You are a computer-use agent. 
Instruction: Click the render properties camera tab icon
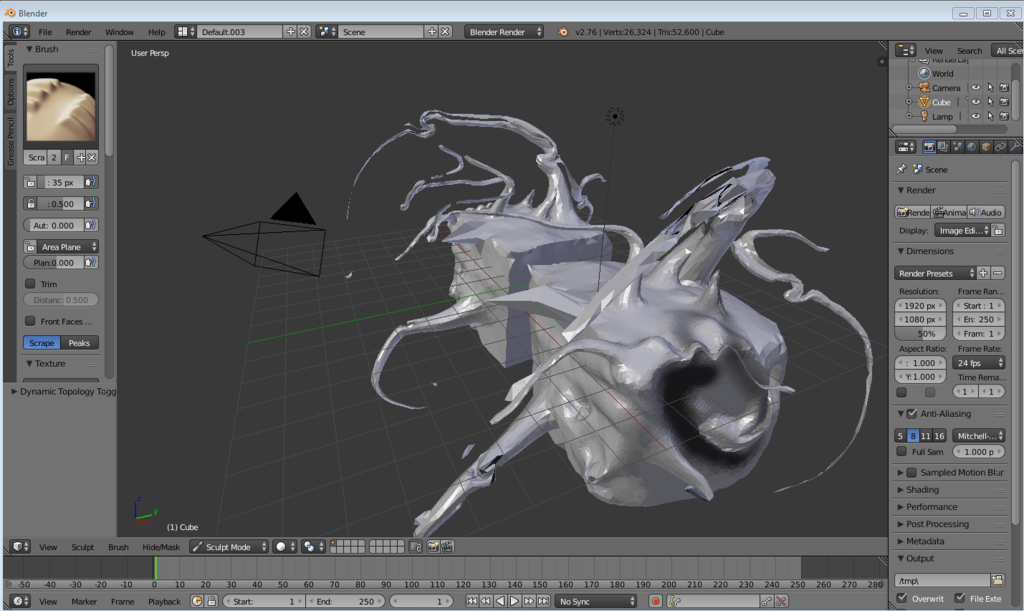[x=930, y=147]
